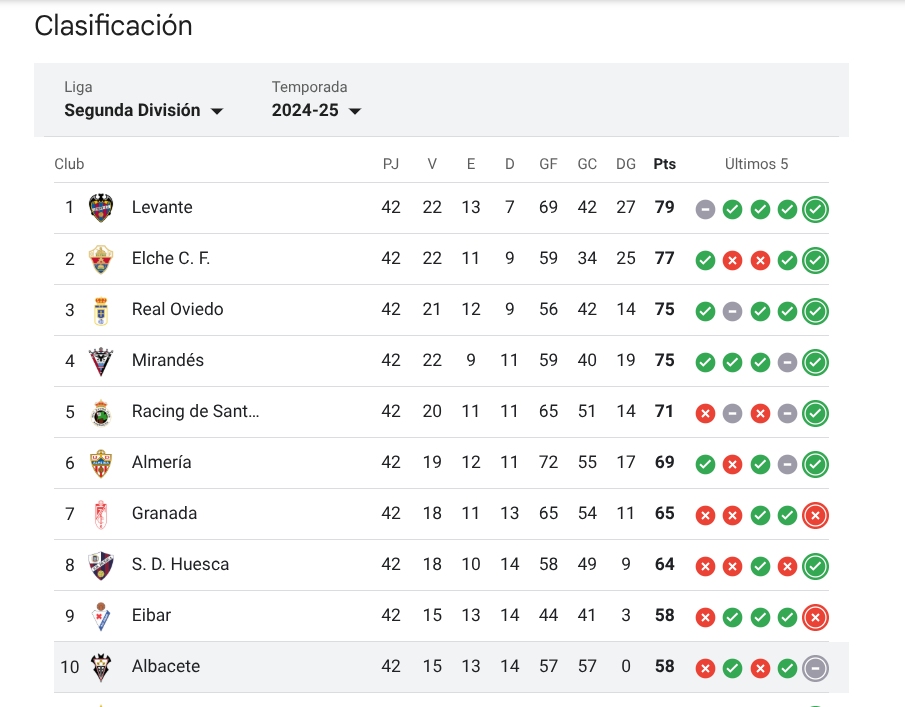Screen dimensions: 905x707
Task: Click Eibar's latest circled loss icon
Action: (815, 618)
